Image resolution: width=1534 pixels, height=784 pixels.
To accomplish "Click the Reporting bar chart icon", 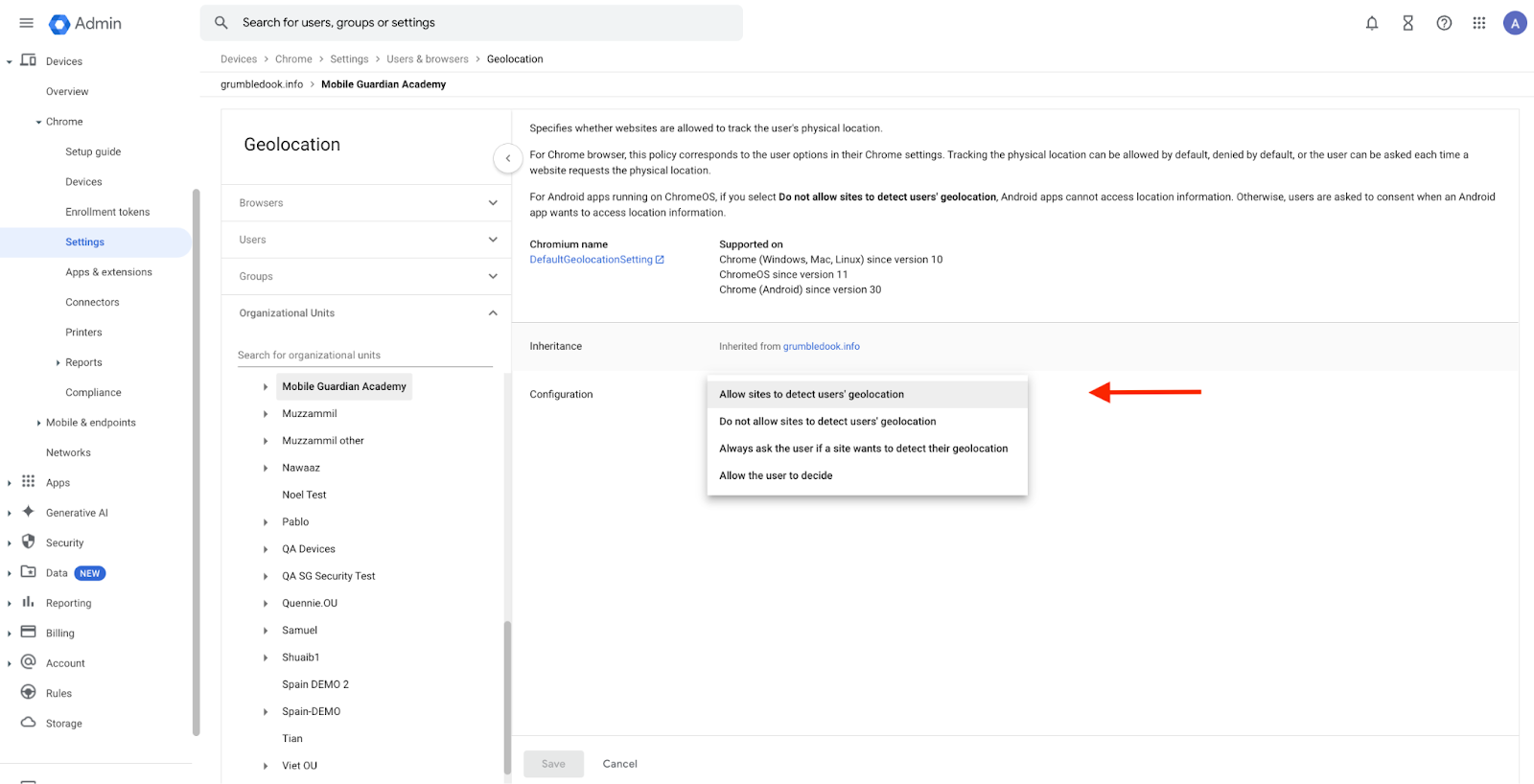I will click(29, 602).
